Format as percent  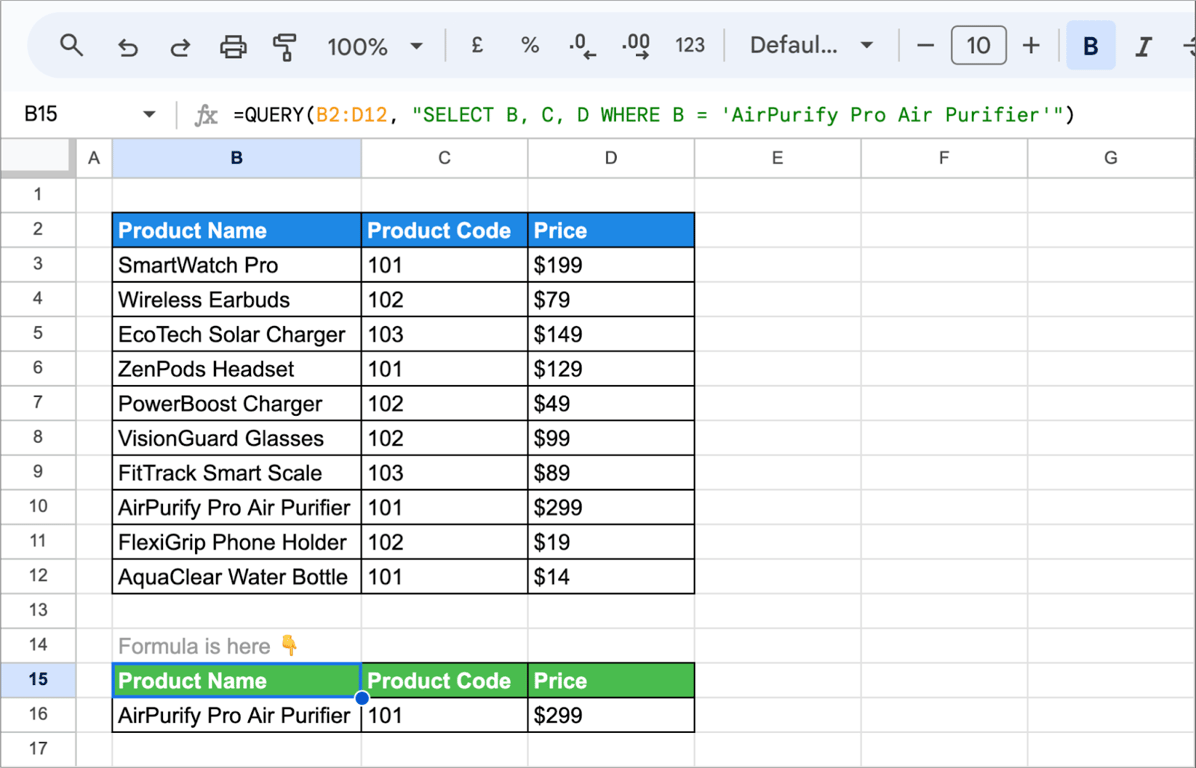[529, 46]
